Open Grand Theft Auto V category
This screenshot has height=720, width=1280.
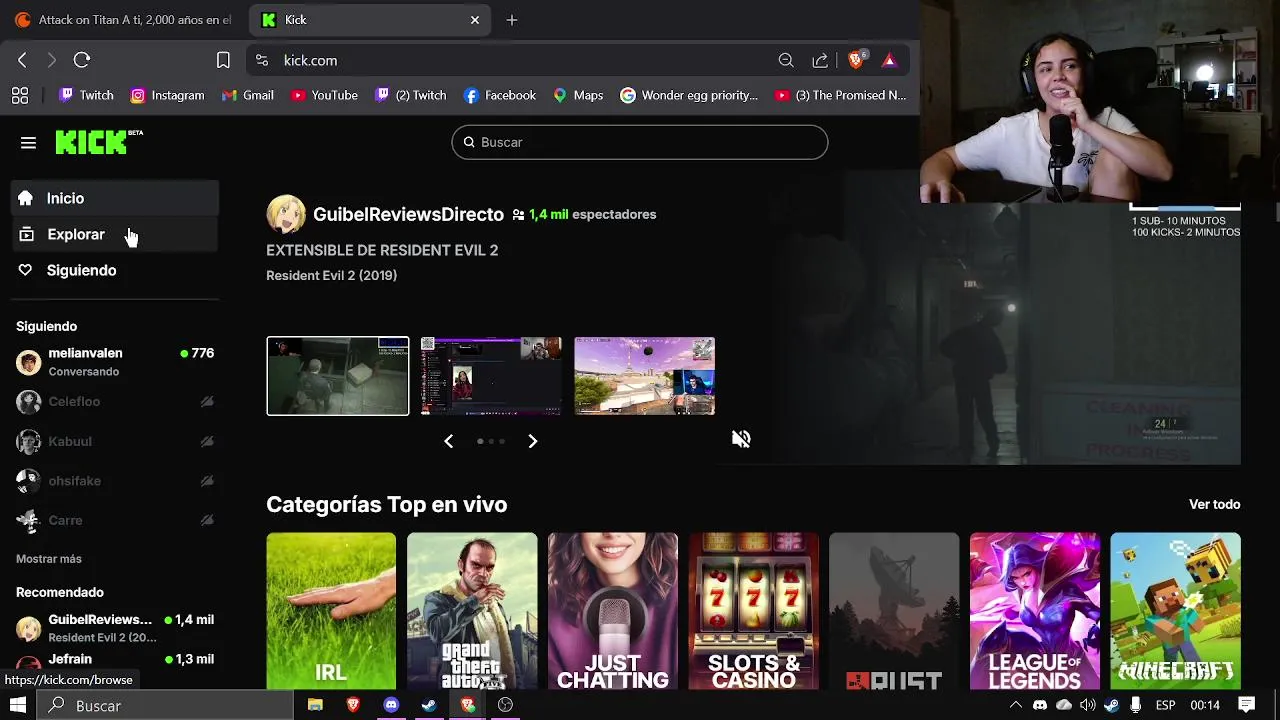(x=472, y=611)
